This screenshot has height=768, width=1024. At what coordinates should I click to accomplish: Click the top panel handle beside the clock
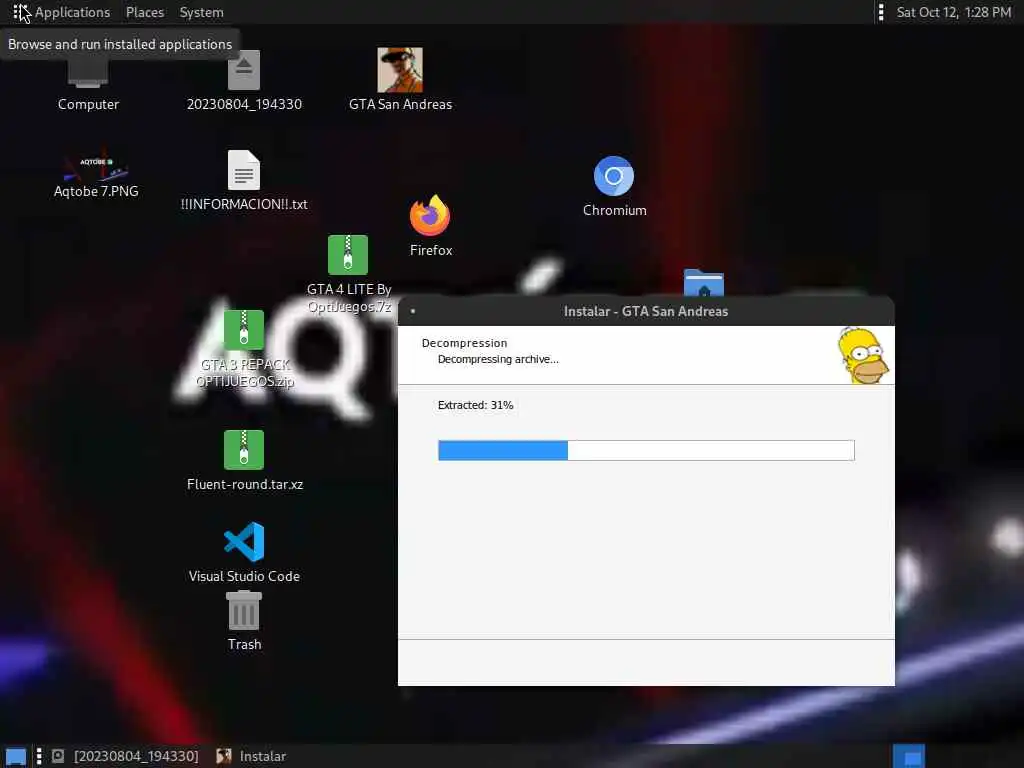click(881, 12)
